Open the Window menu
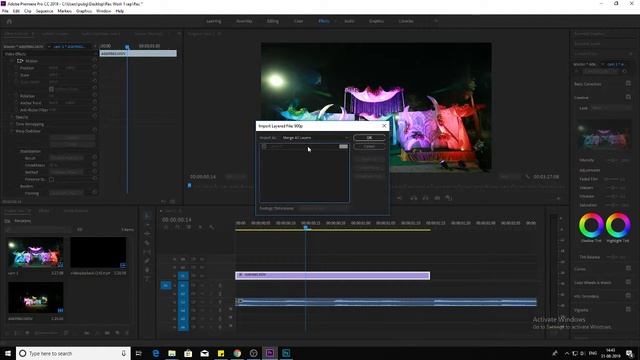Image resolution: width=640 pixels, height=360 pixels. 103,11
